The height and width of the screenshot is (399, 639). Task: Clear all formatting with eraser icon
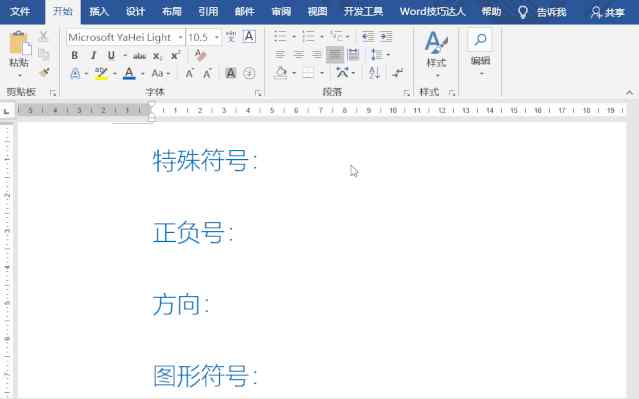[x=200, y=55]
